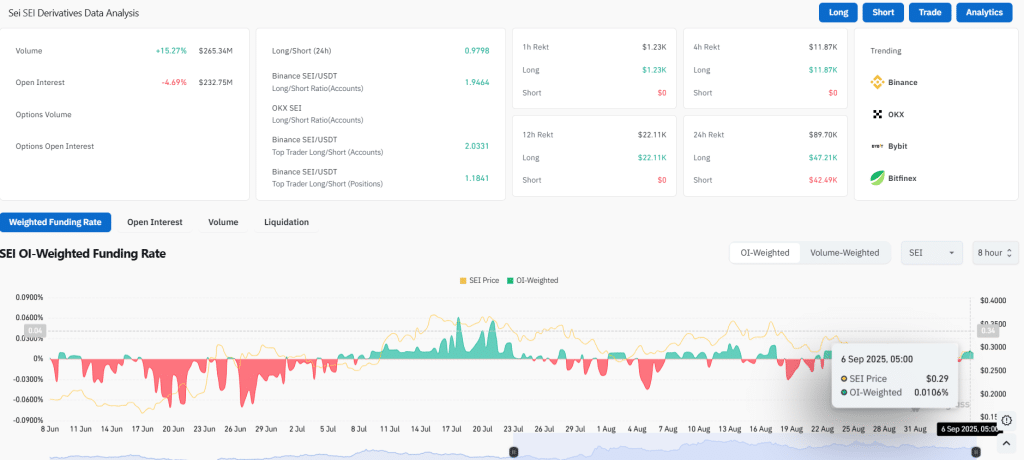Select the Volume tab
The width and height of the screenshot is (1024, 460).
click(x=223, y=222)
